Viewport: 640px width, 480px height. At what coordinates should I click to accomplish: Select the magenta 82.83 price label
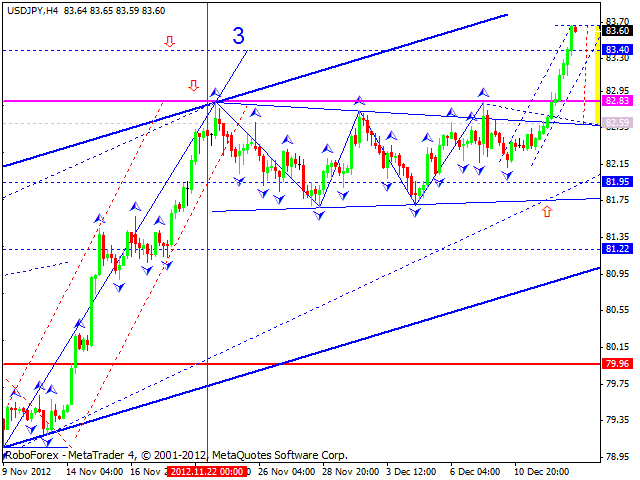[x=617, y=101]
